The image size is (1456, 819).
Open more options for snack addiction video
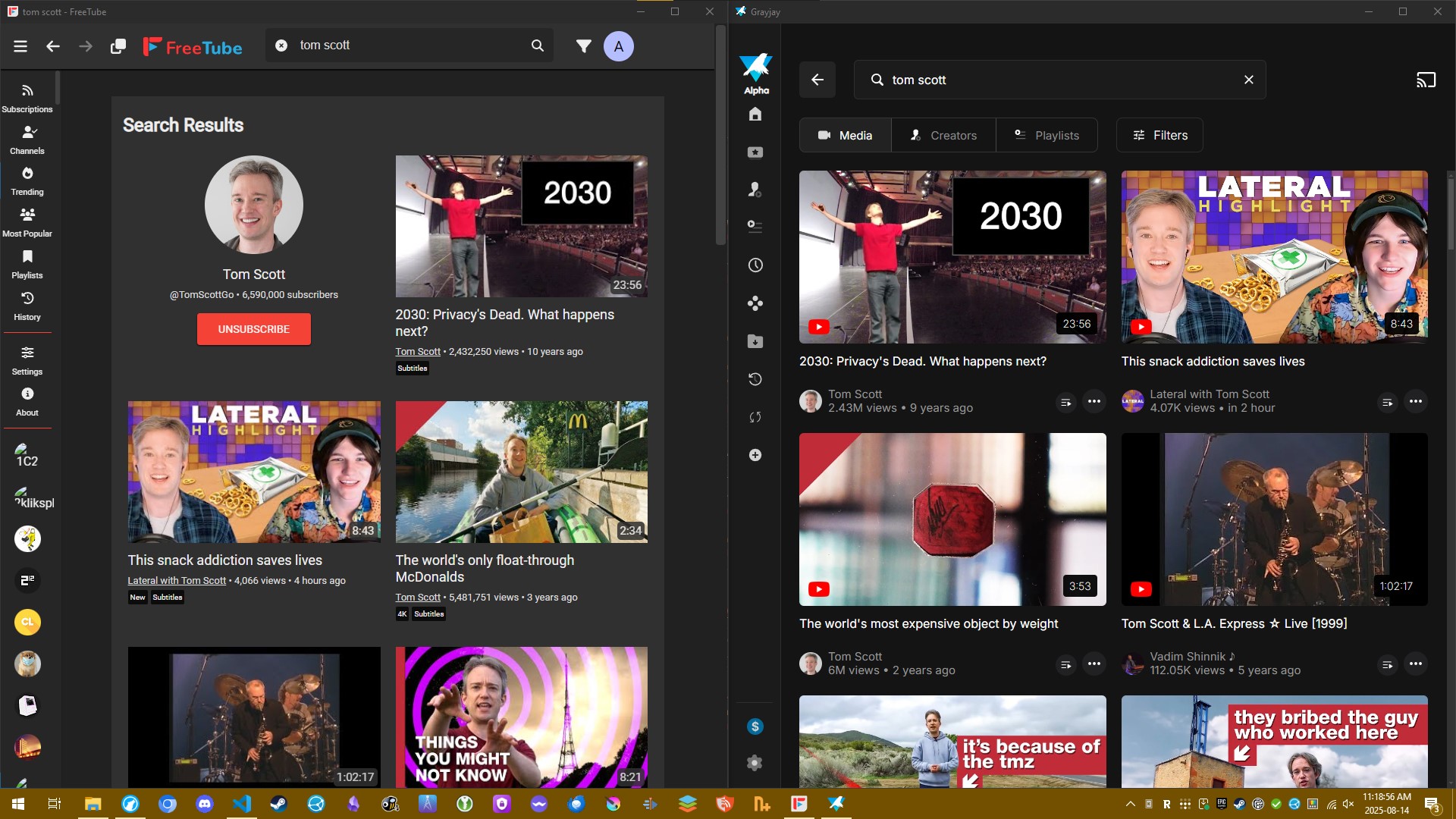point(1416,401)
